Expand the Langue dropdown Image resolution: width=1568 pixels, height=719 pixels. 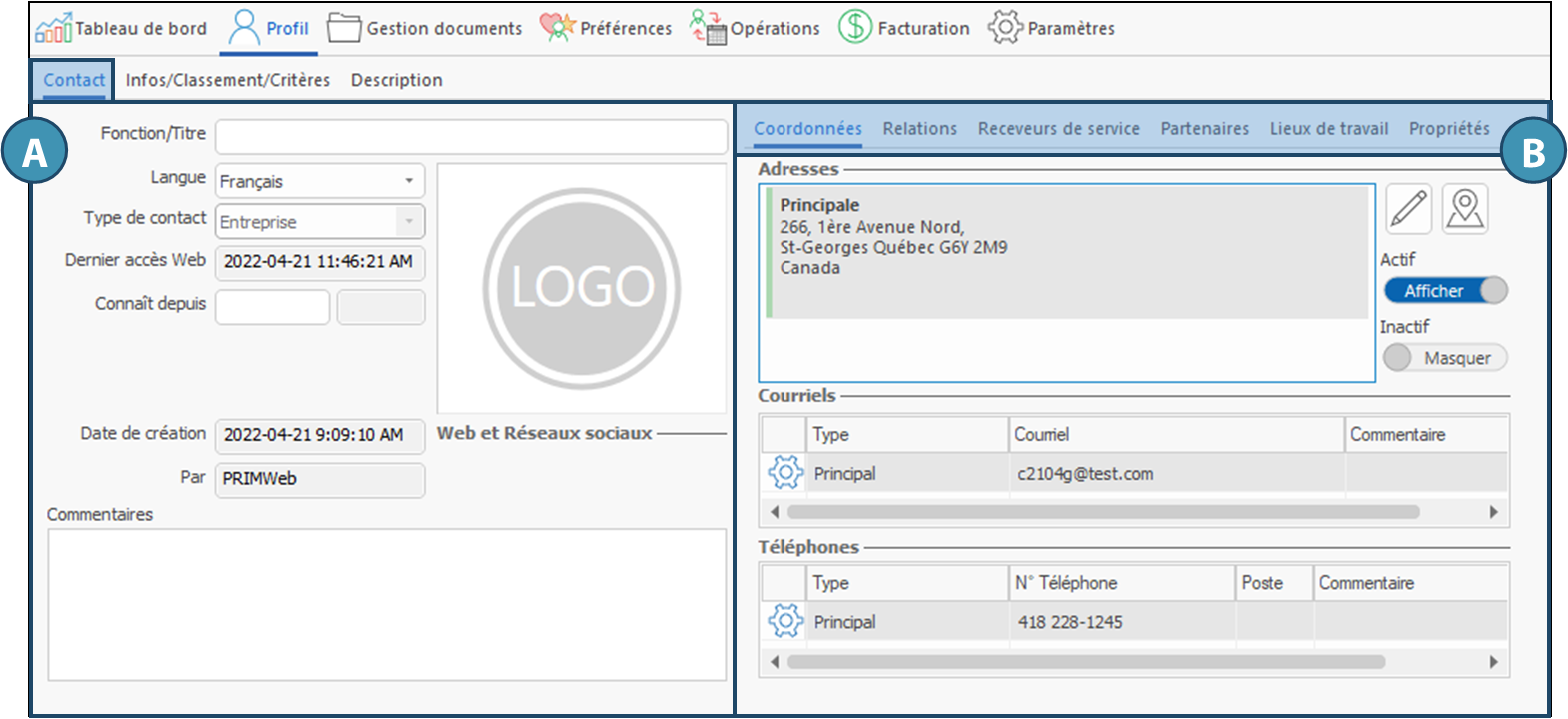click(x=409, y=181)
